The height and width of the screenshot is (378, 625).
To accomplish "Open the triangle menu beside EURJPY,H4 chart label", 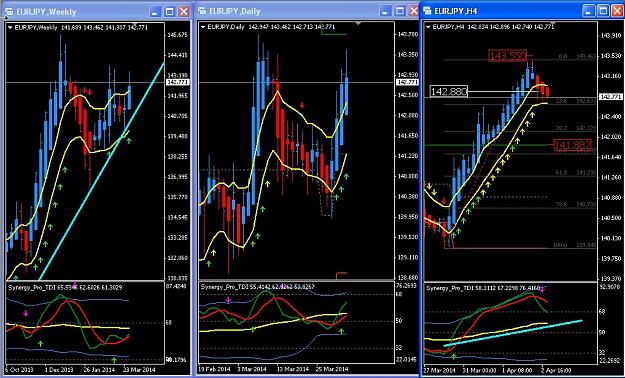I will point(428,27).
